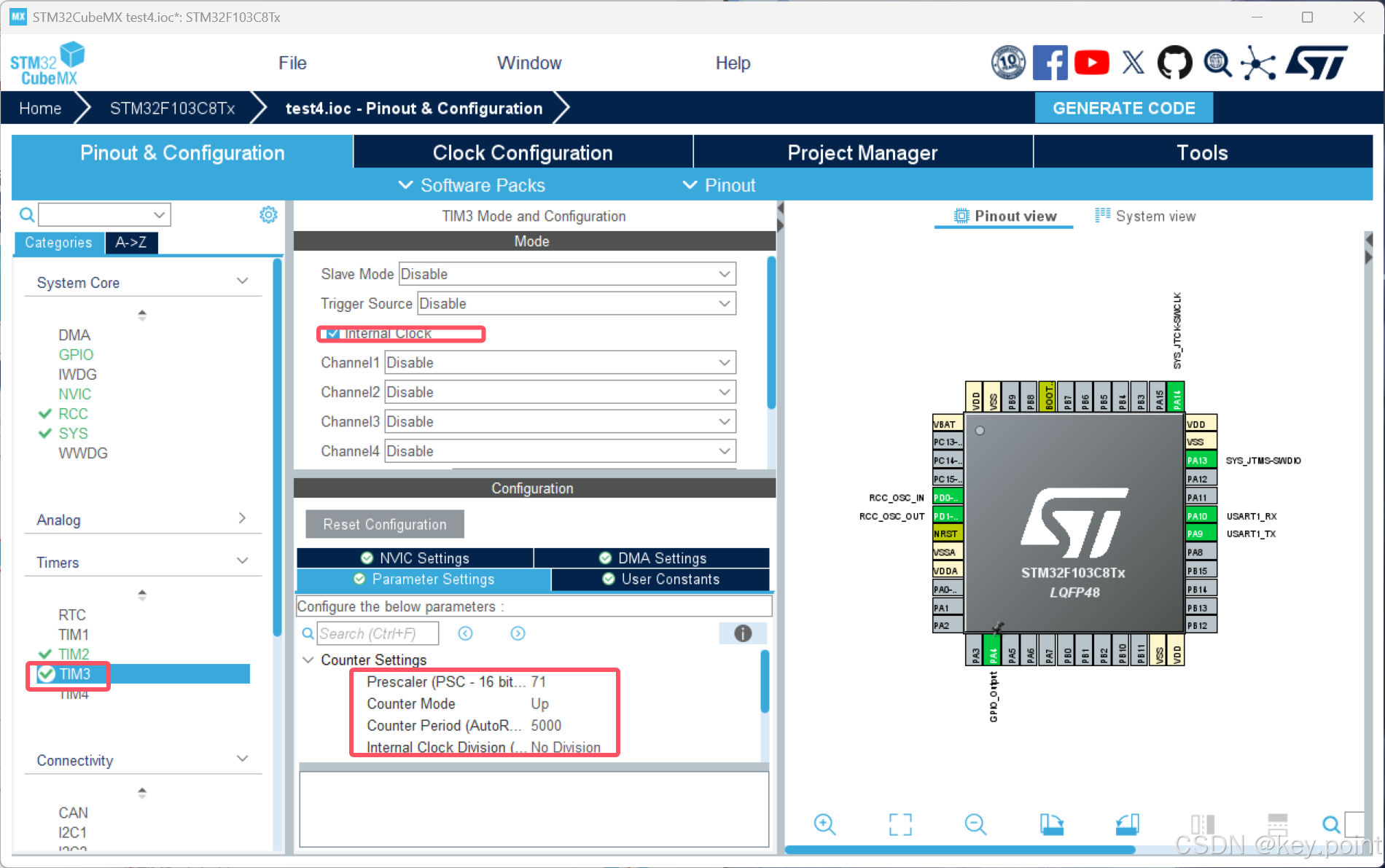Go to next parameter search result

click(x=518, y=633)
